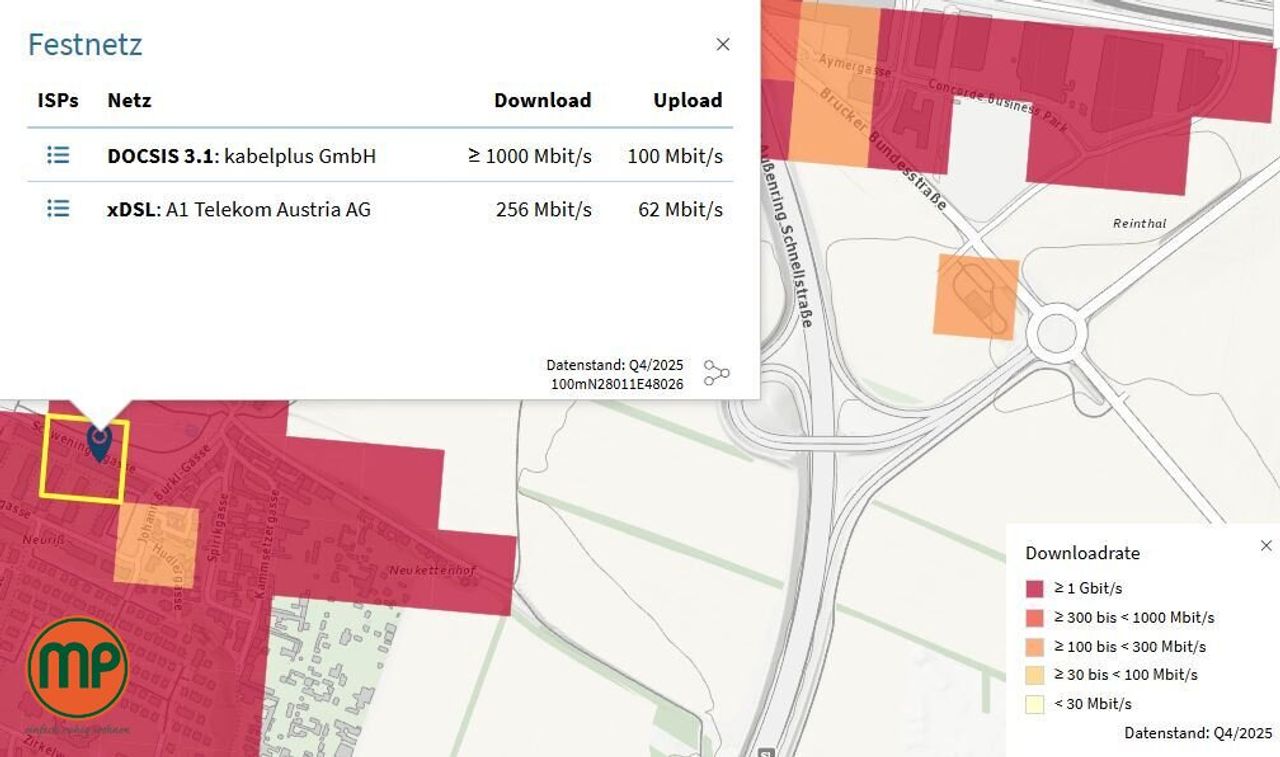Click the ≥ 1000 Mbit/s download value
The height and width of the screenshot is (757, 1280).
click(530, 156)
